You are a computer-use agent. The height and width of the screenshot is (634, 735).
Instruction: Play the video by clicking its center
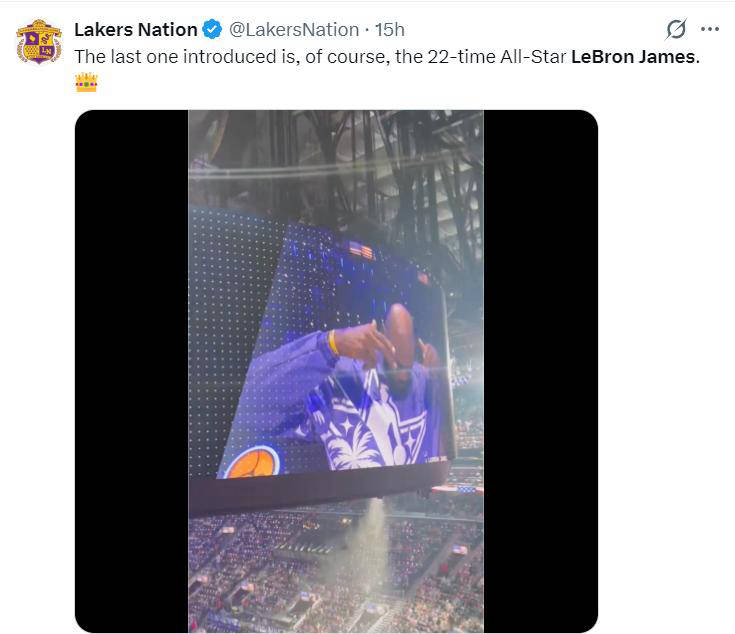pos(336,371)
